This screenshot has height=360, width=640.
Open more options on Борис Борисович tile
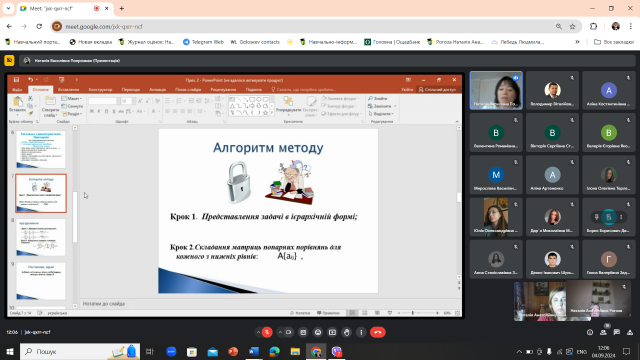point(621,217)
